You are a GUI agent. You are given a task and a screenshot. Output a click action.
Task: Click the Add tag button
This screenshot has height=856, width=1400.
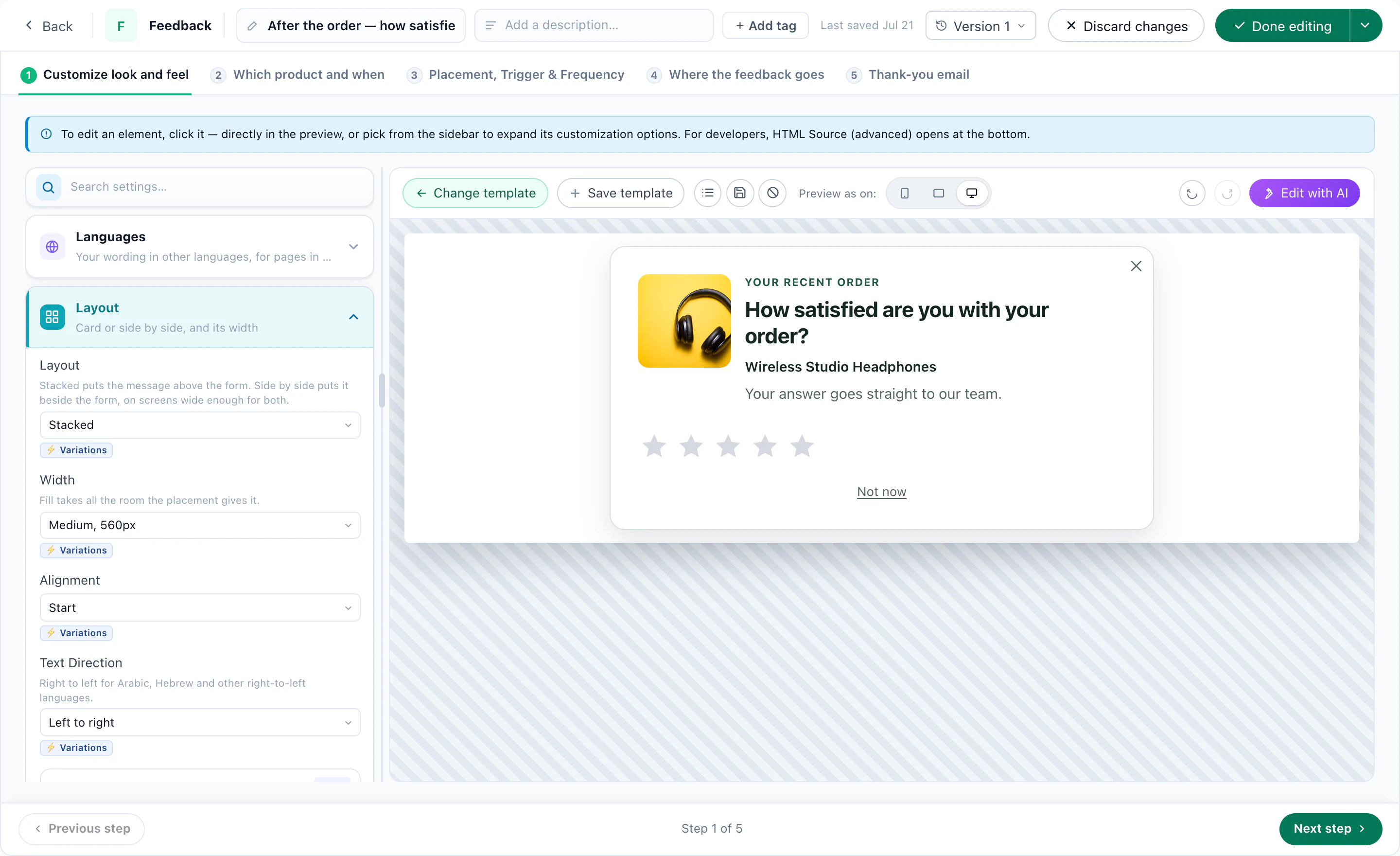point(765,26)
